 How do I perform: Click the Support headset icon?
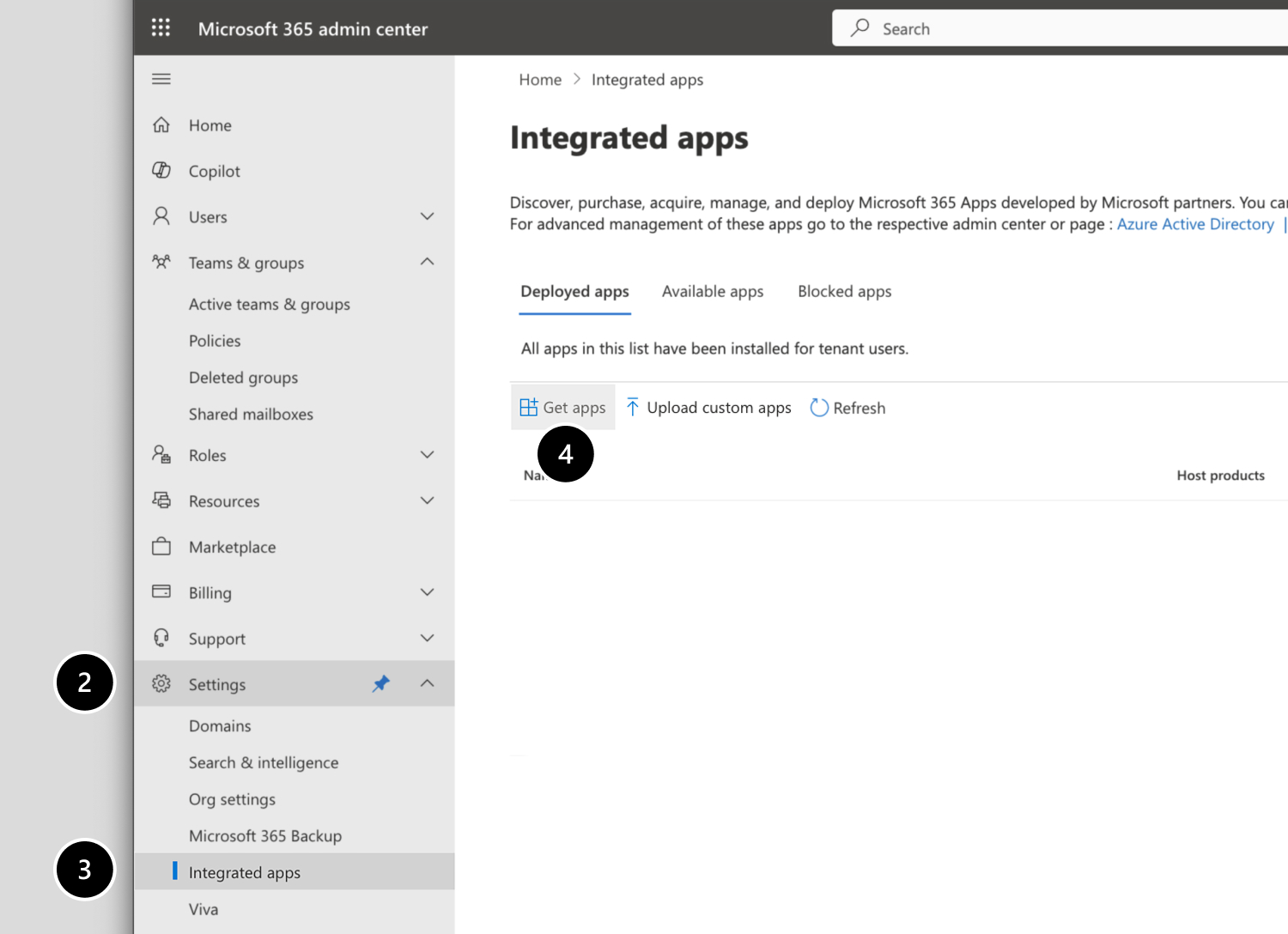(x=161, y=638)
